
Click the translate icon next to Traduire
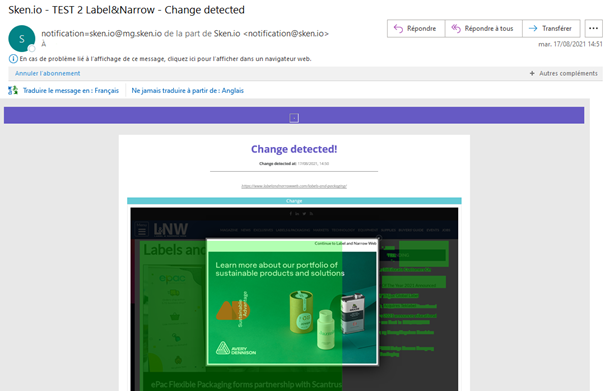(13, 90)
